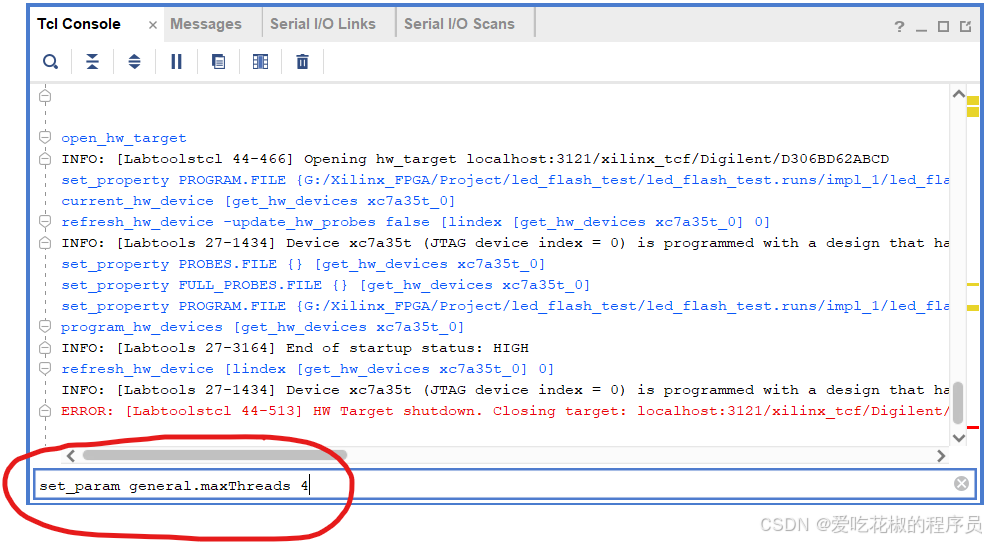Viewport: 986px width, 542px height.
Task: Collapse the refresh_hw_device [lindex fold marker
Action: [x=45, y=368]
